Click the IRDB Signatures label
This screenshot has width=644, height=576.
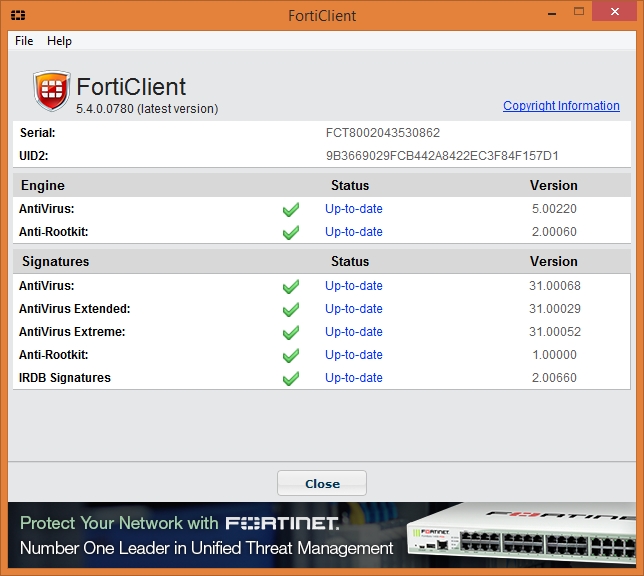pos(64,378)
